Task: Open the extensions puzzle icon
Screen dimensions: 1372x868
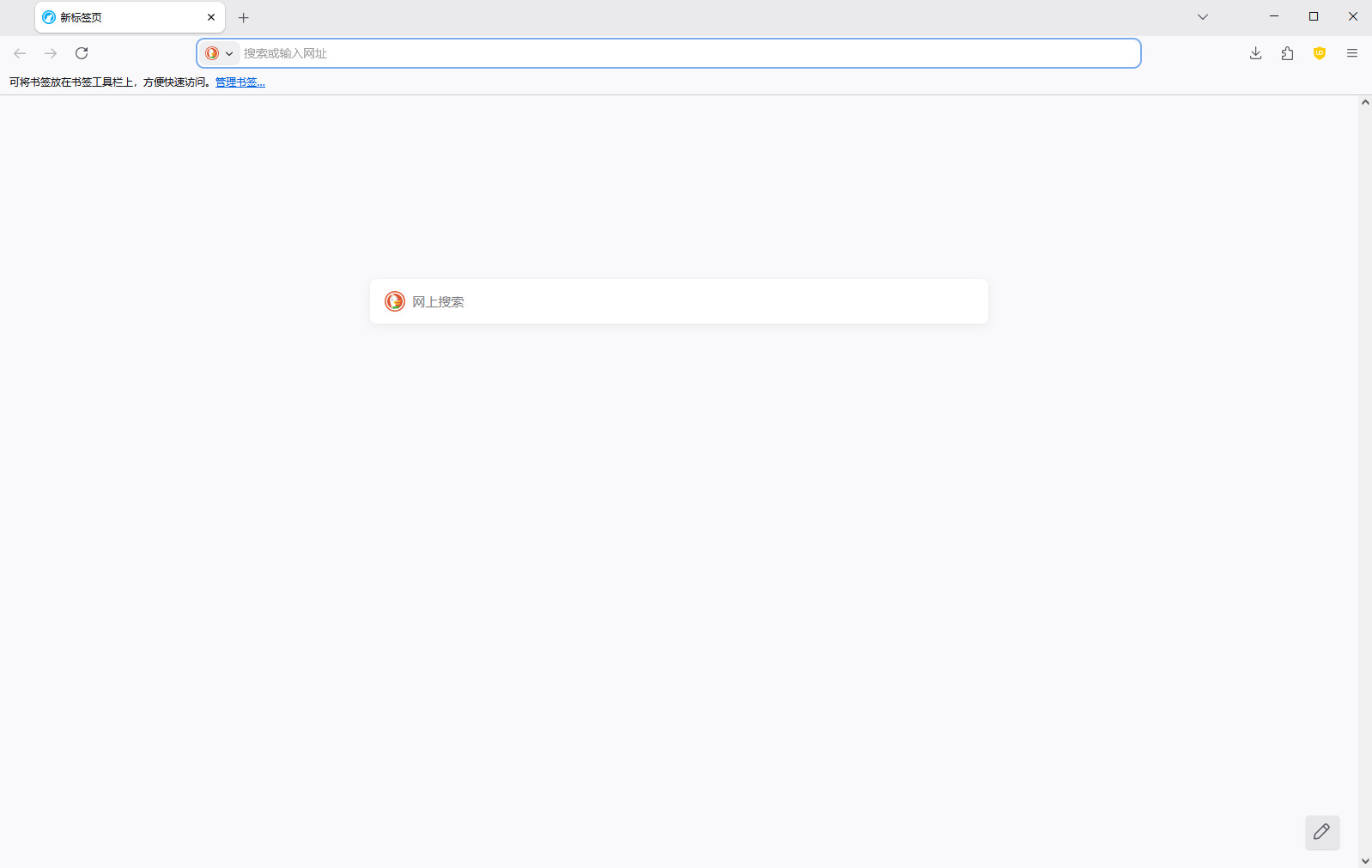Action: coord(1287,53)
